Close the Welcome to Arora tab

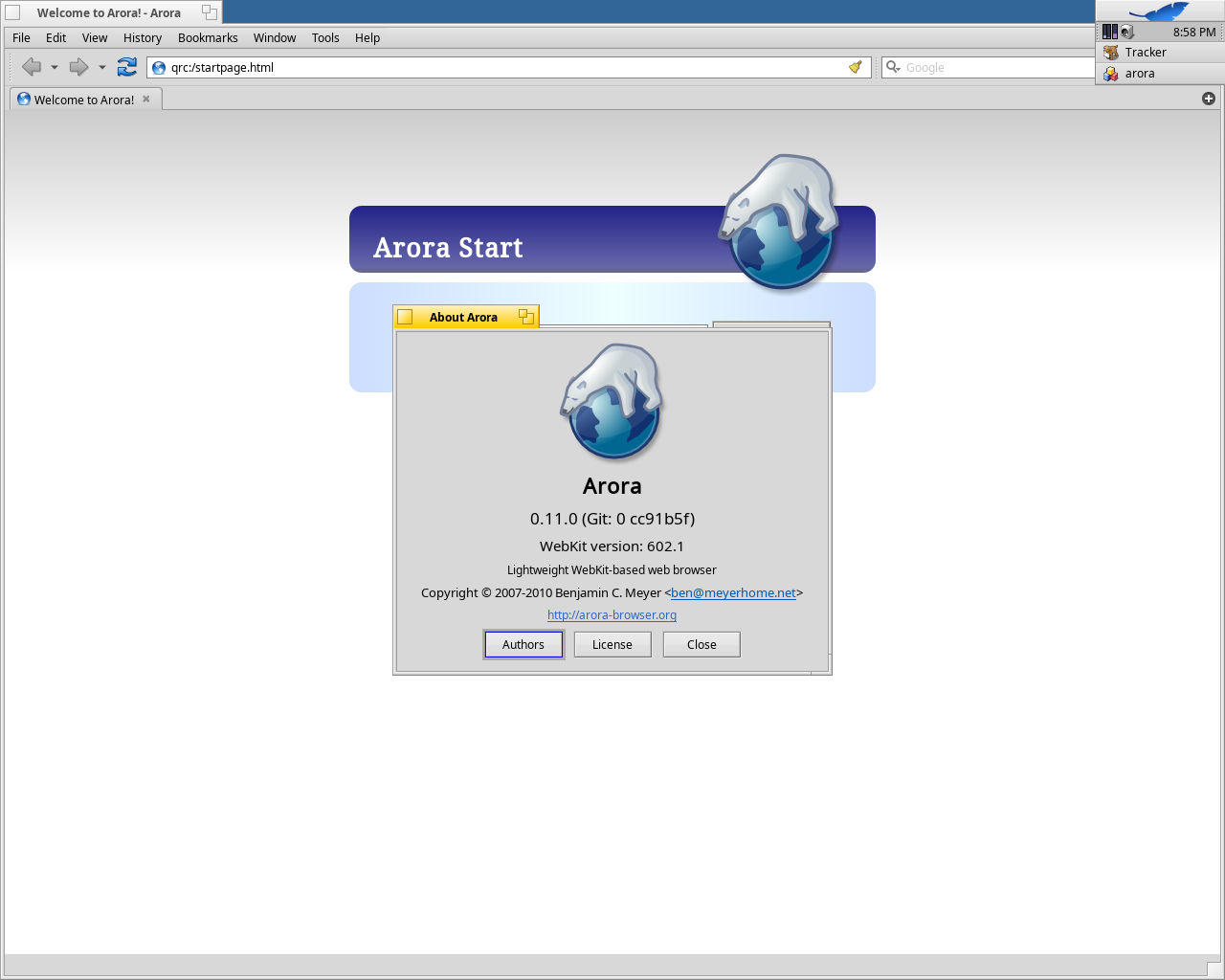coord(146,99)
